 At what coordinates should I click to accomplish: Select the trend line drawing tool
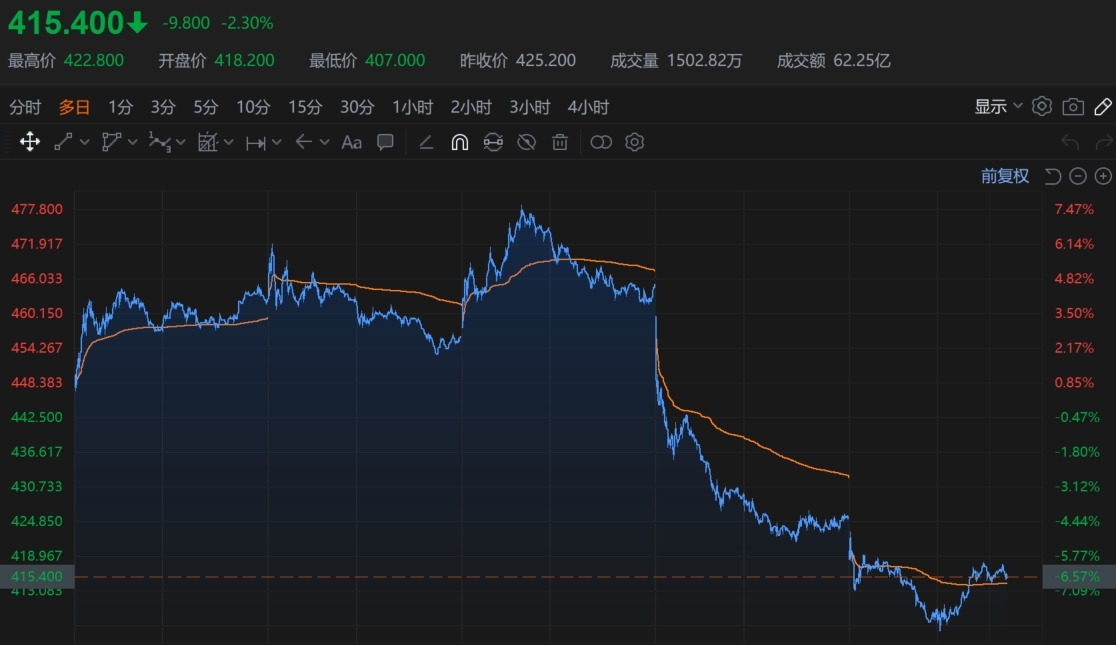[x=63, y=142]
